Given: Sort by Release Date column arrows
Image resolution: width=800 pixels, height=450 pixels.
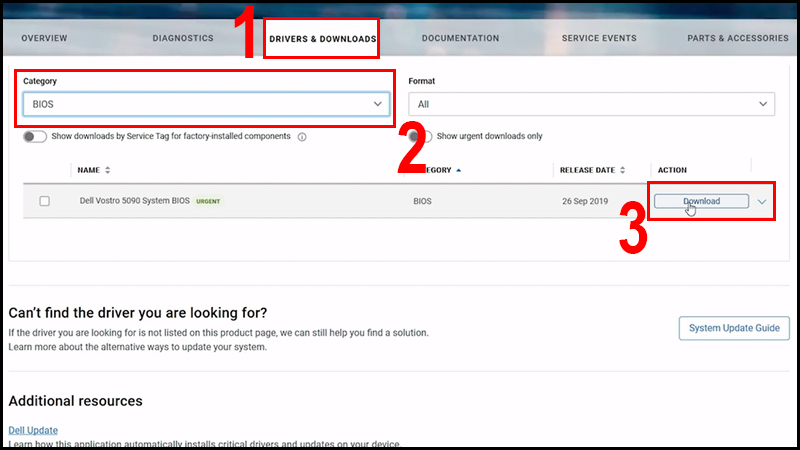Looking at the screenshot, I should tap(622, 170).
